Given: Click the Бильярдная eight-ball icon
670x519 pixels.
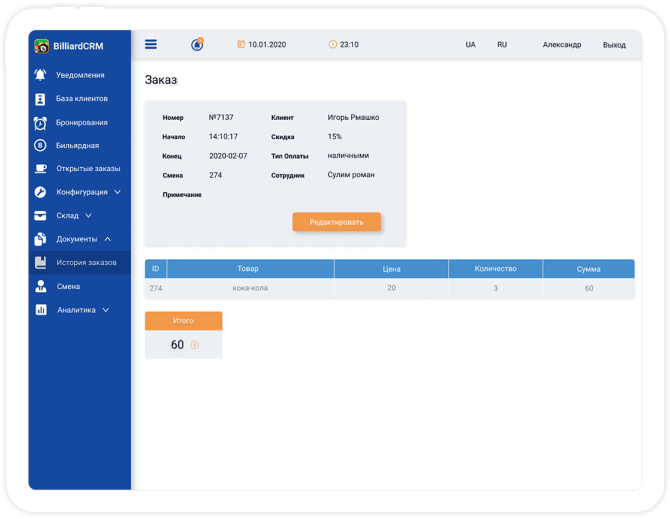Looking at the screenshot, I should (40, 146).
